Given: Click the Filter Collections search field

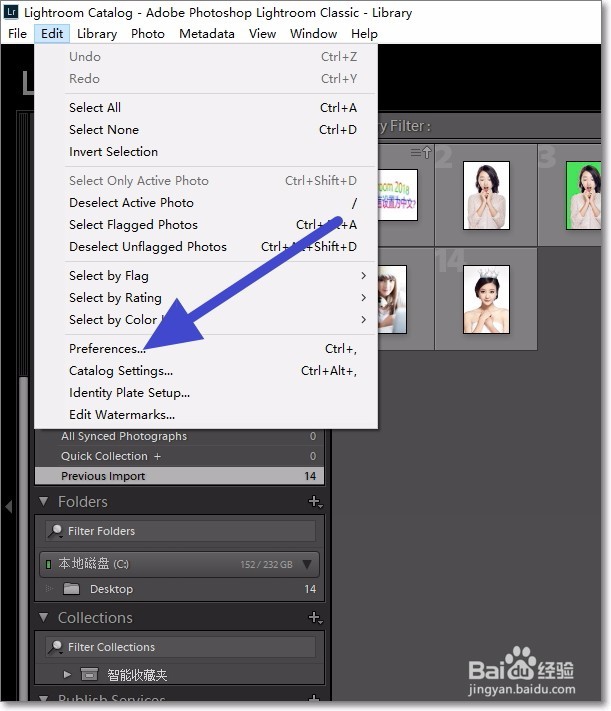Looking at the screenshot, I should (x=181, y=647).
